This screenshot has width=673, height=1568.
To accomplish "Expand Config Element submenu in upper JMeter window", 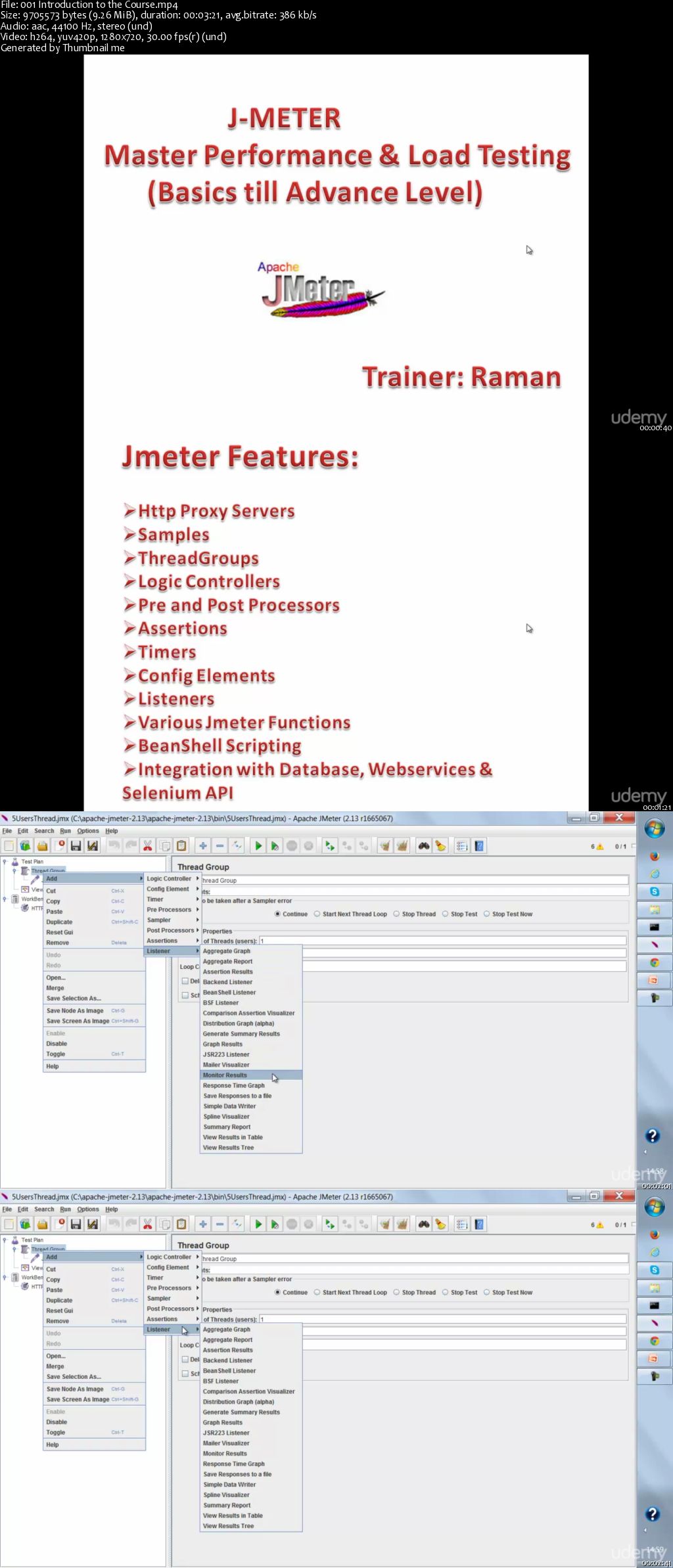I will pyautogui.click(x=172, y=889).
